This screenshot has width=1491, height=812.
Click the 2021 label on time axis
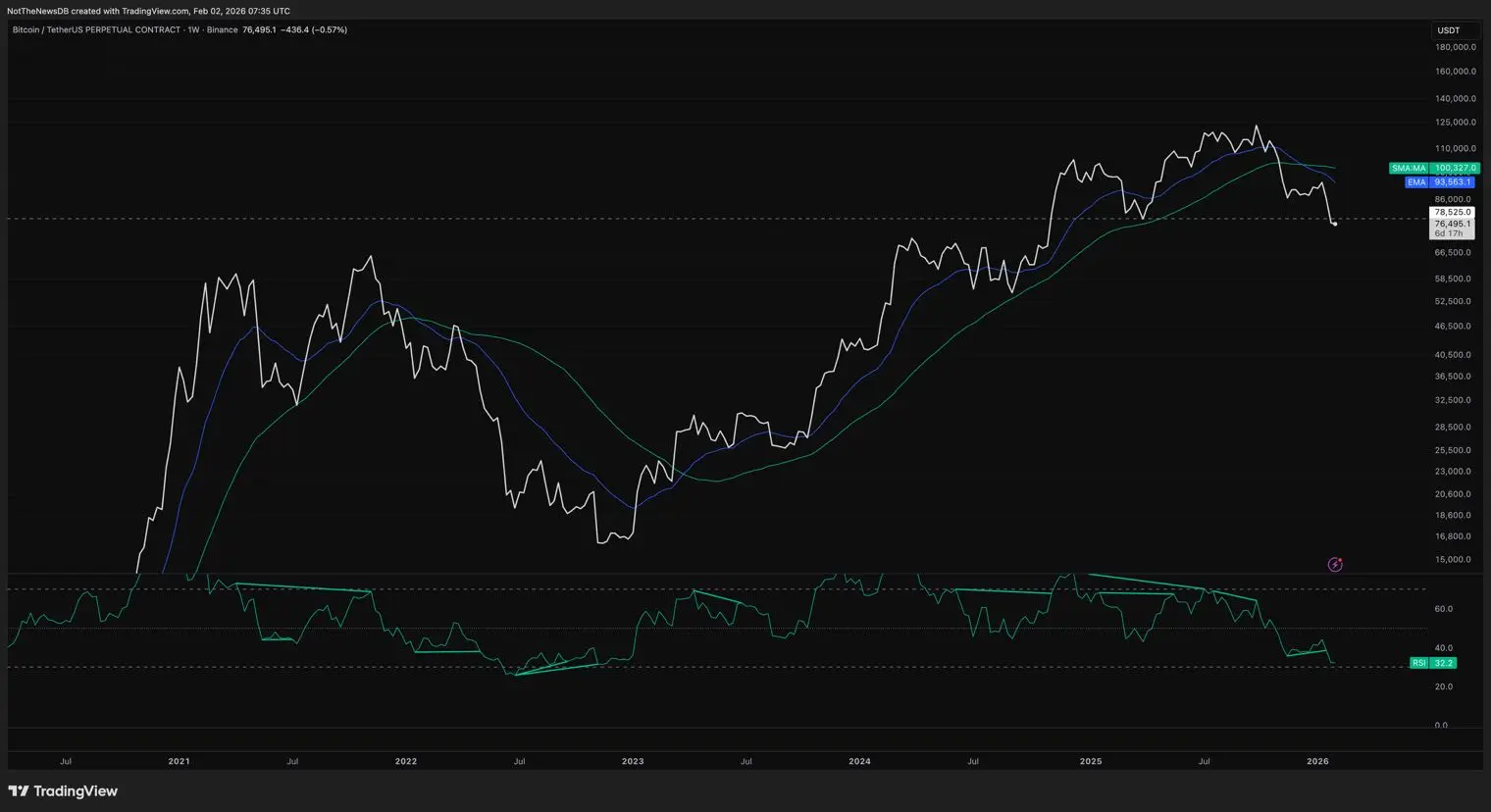(x=179, y=761)
